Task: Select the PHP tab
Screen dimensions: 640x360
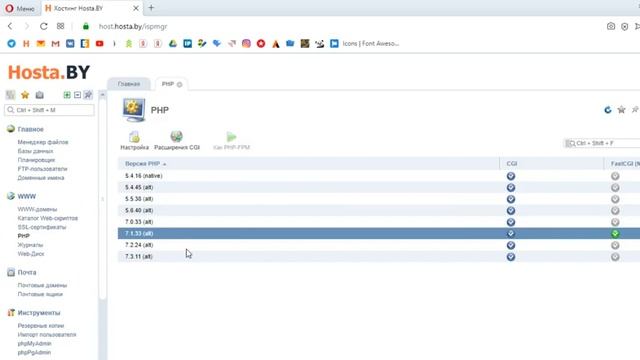Action: point(168,84)
